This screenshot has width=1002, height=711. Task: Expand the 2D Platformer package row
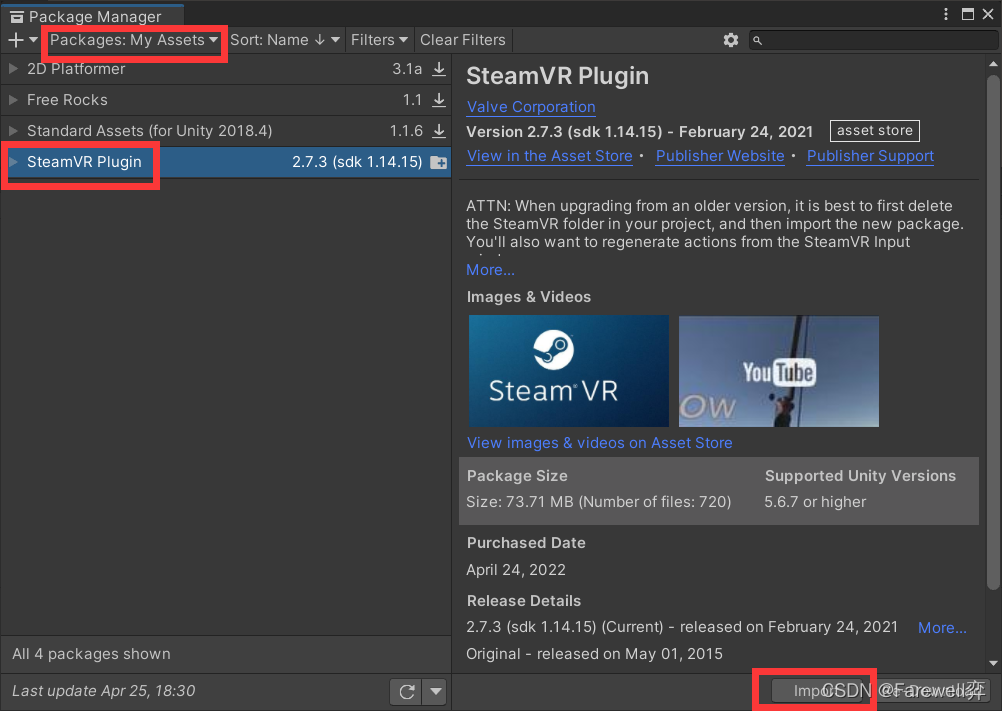pos(13,68)
